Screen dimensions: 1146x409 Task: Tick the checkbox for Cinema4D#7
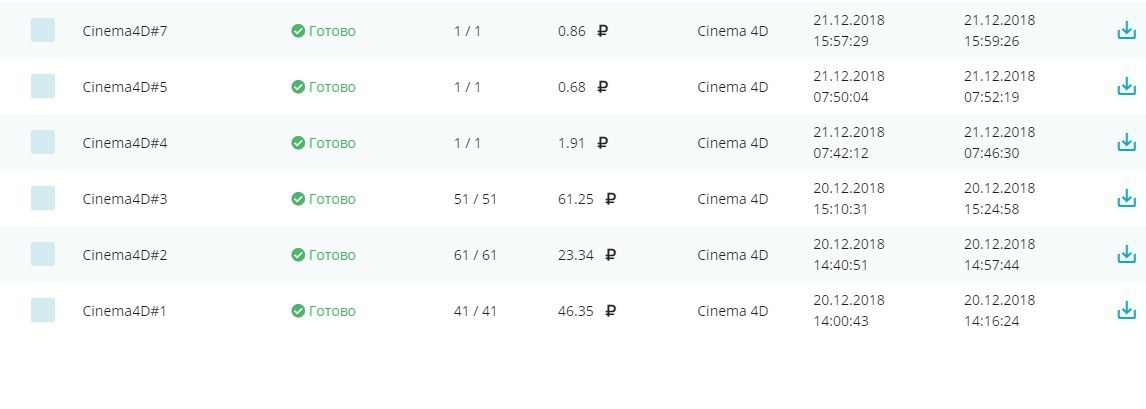[43, 30]
